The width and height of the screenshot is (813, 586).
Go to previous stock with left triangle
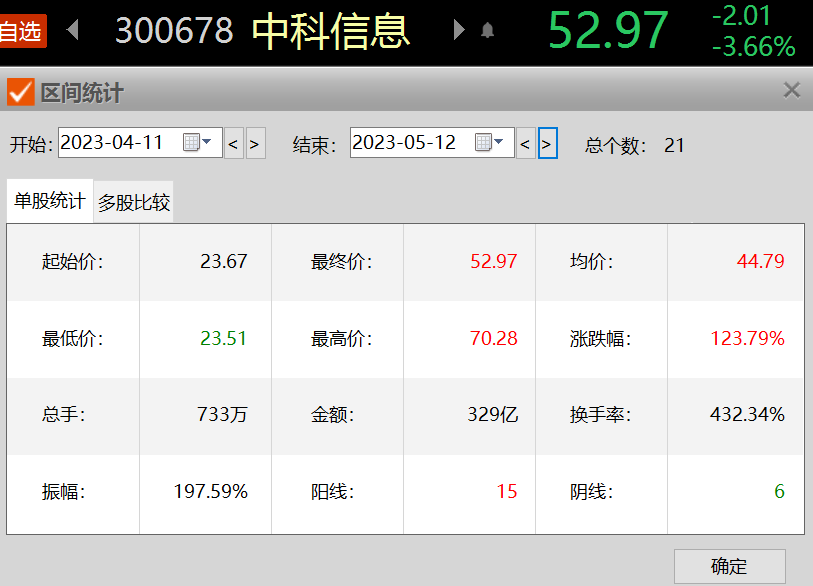pos(73,30)
